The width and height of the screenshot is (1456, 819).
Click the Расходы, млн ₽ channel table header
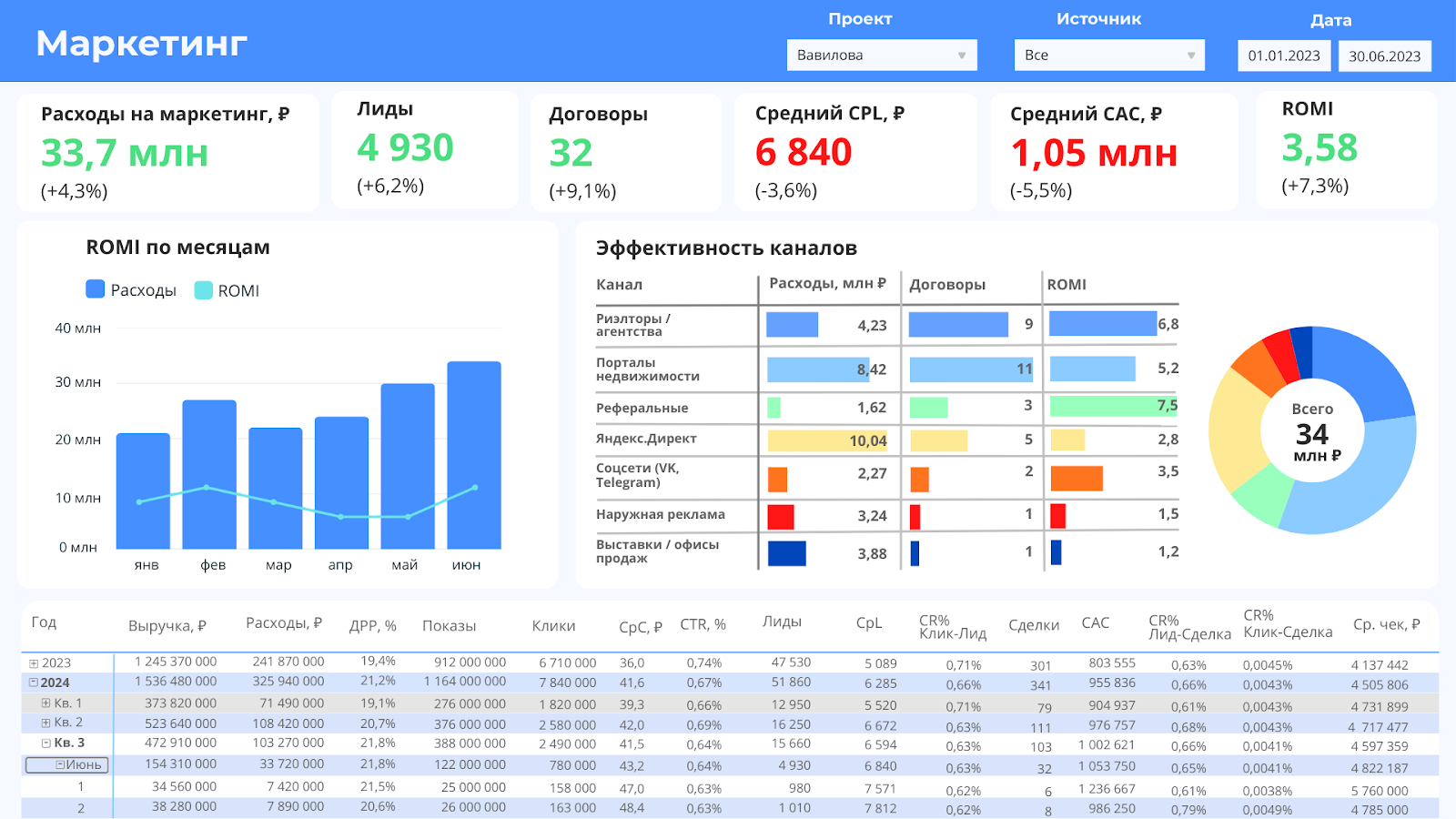point(827,284)
